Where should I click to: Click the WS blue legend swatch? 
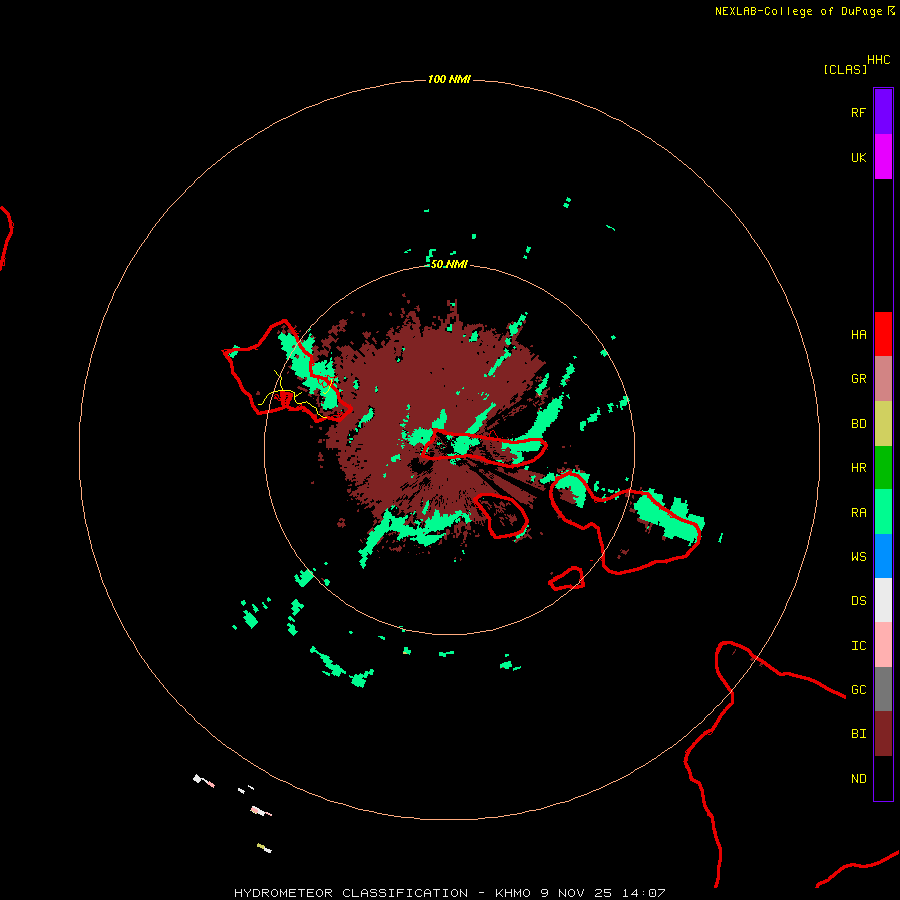[x=883, y=556]
